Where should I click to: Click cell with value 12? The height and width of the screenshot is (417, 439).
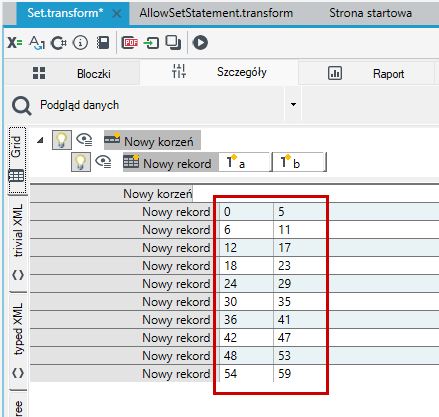[x=246, y=248]
